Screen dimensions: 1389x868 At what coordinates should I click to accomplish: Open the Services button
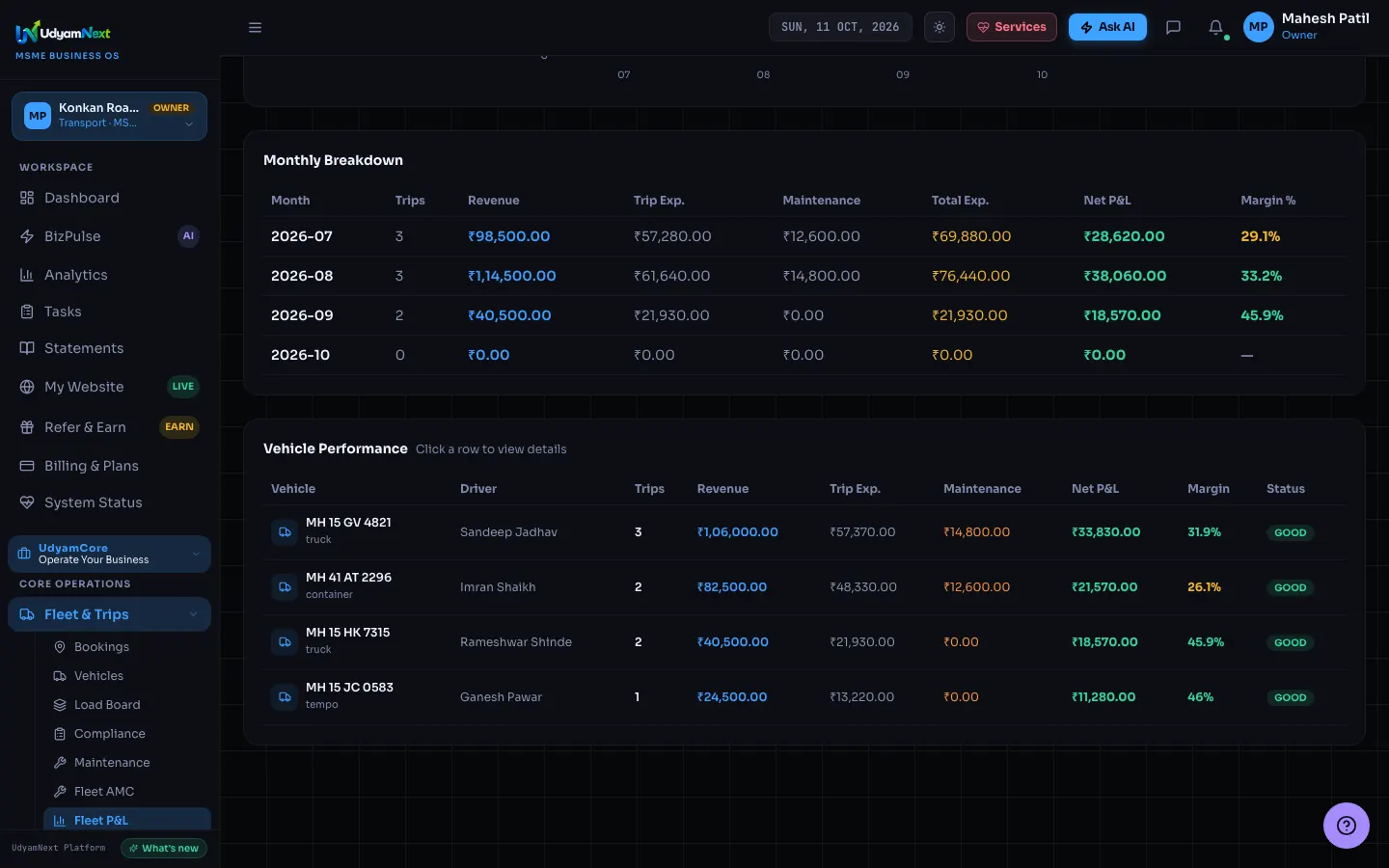[x=1012, y=27]
